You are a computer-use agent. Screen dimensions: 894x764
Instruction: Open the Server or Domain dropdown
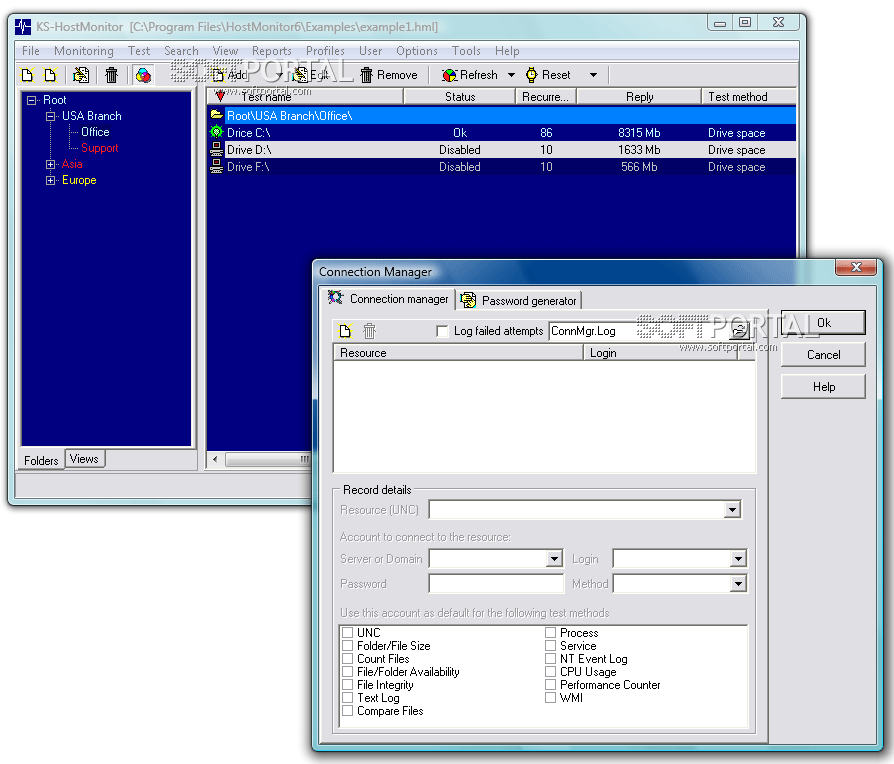tap(554, 559)
